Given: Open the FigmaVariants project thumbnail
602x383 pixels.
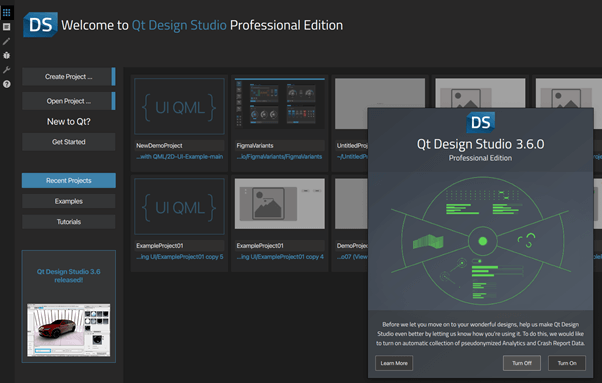Looking at the screenshot, I should [x=280, y=104].
